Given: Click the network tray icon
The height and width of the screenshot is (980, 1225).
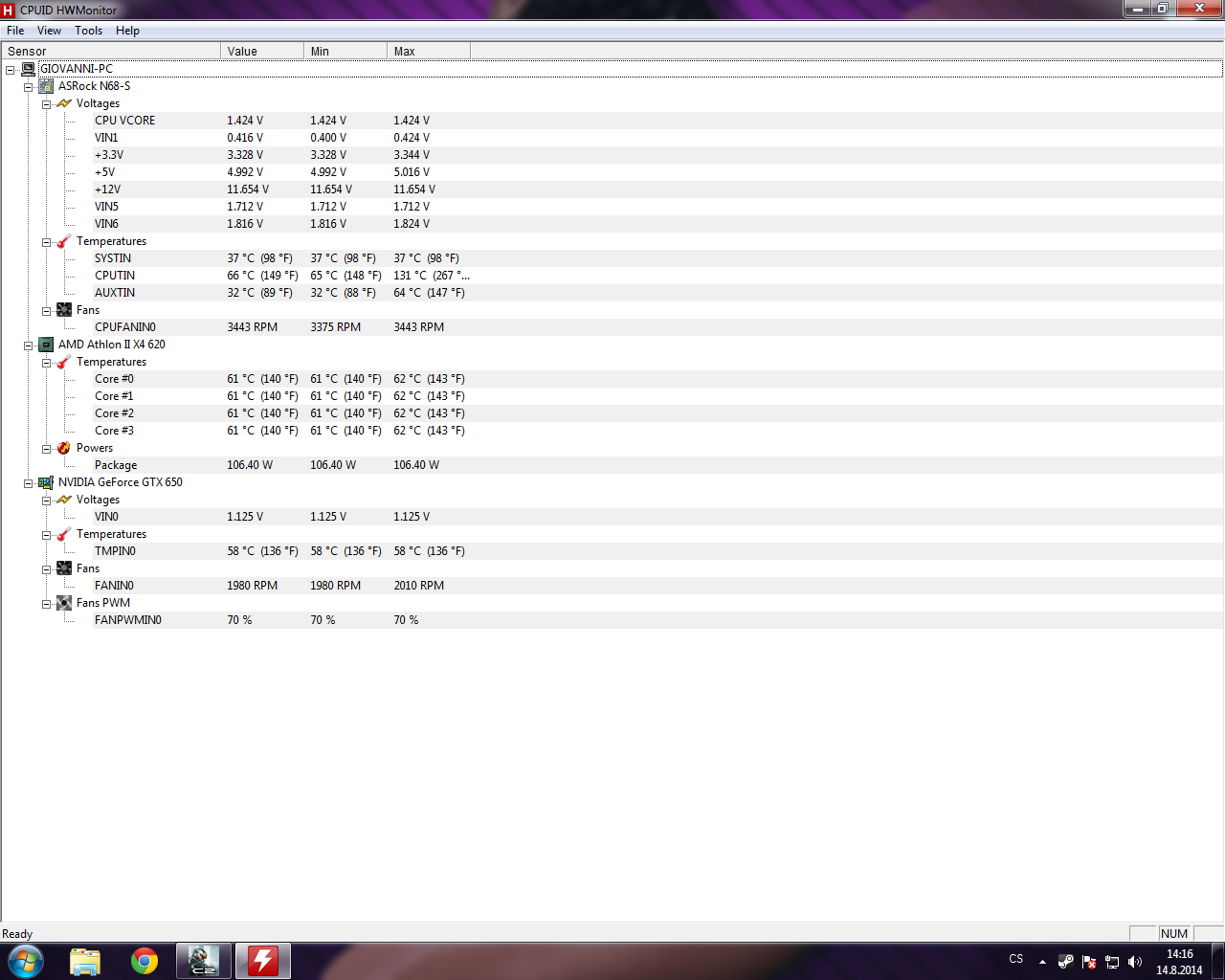Looking at the screenshot, I should [1112, 962].
